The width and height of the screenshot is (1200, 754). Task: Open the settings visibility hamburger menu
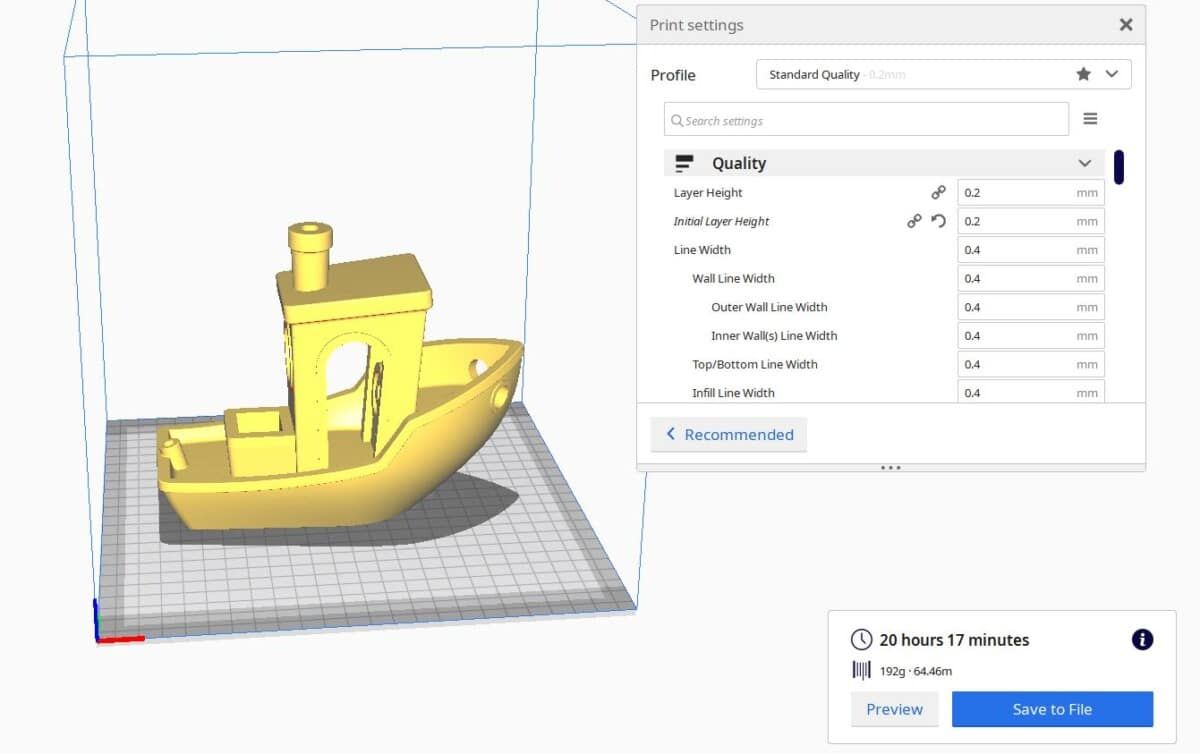tap(1090, 118)
